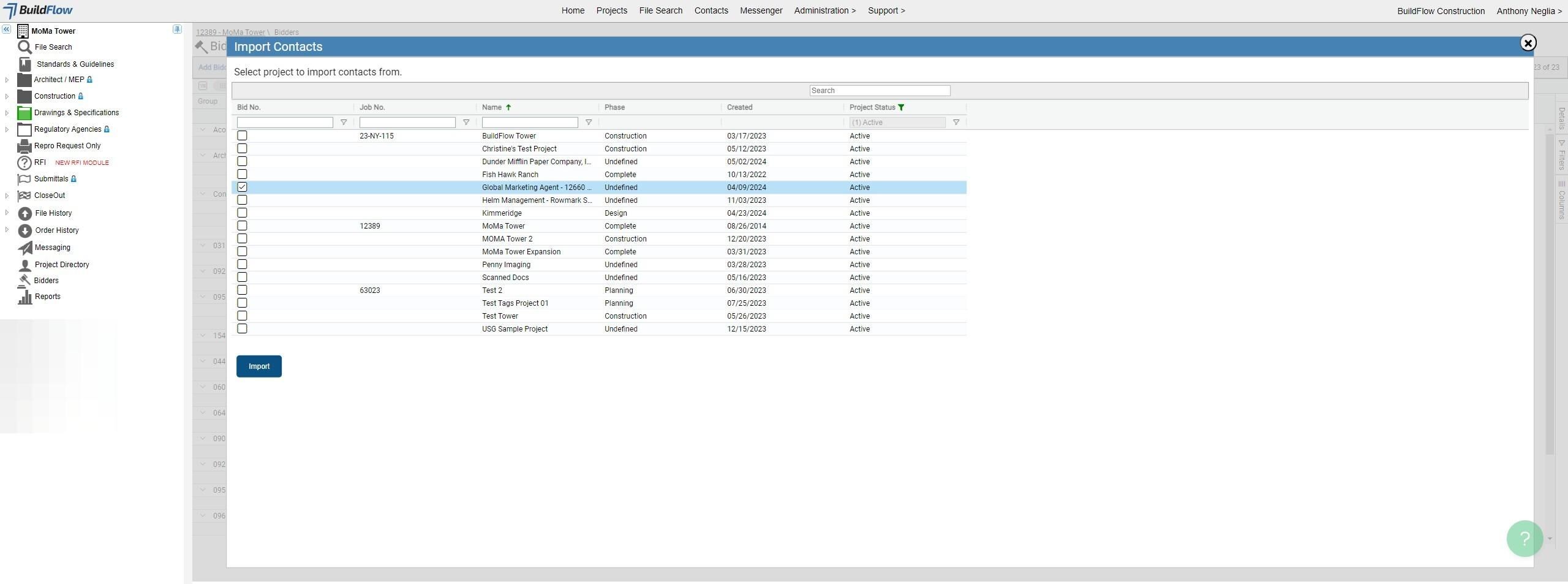The height and width of the screenshot is (584, 1568).
Task: Expand the Construction tree node
Action: click(x=7, y=96)
